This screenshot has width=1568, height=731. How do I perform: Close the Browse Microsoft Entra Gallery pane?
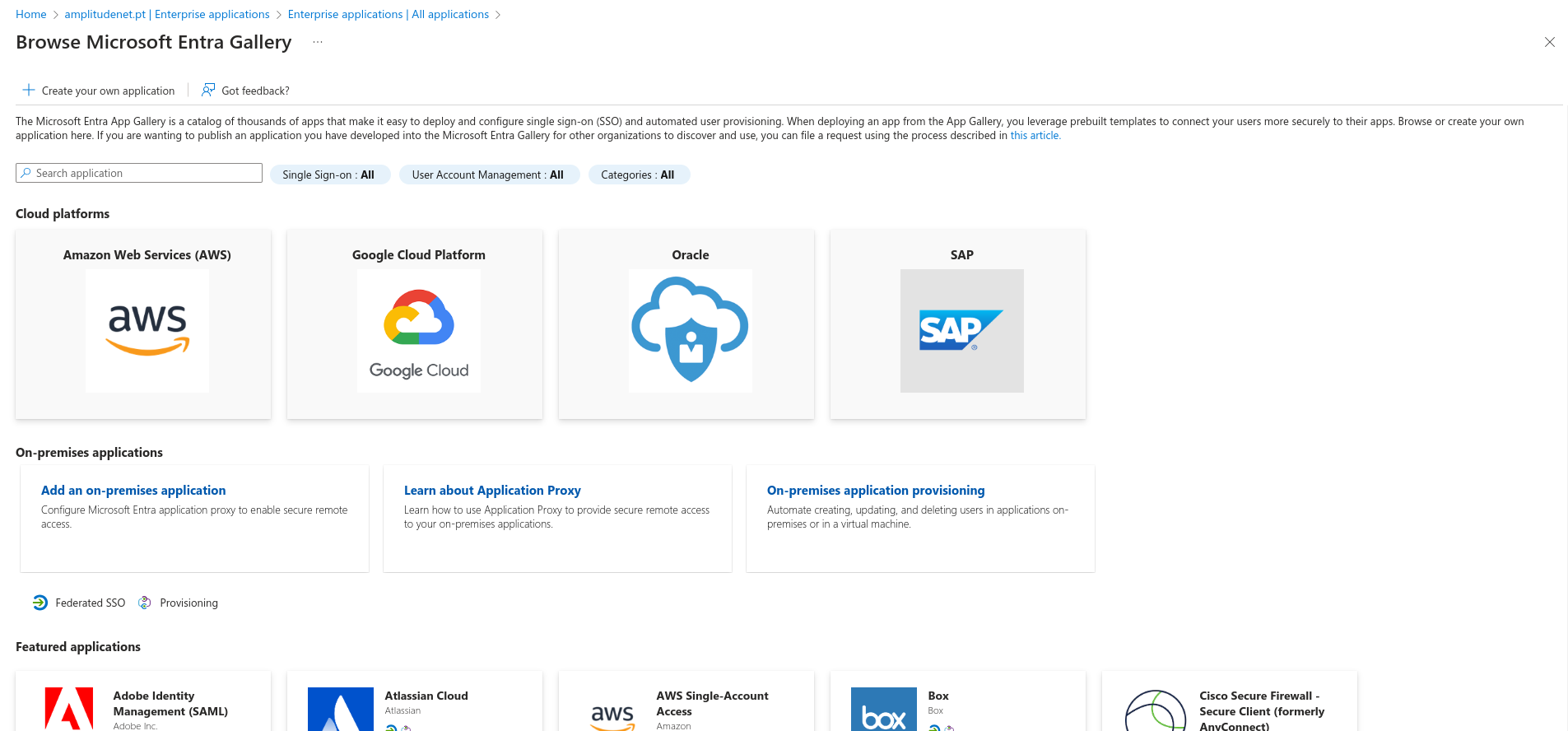click(x=1549, y=42)
